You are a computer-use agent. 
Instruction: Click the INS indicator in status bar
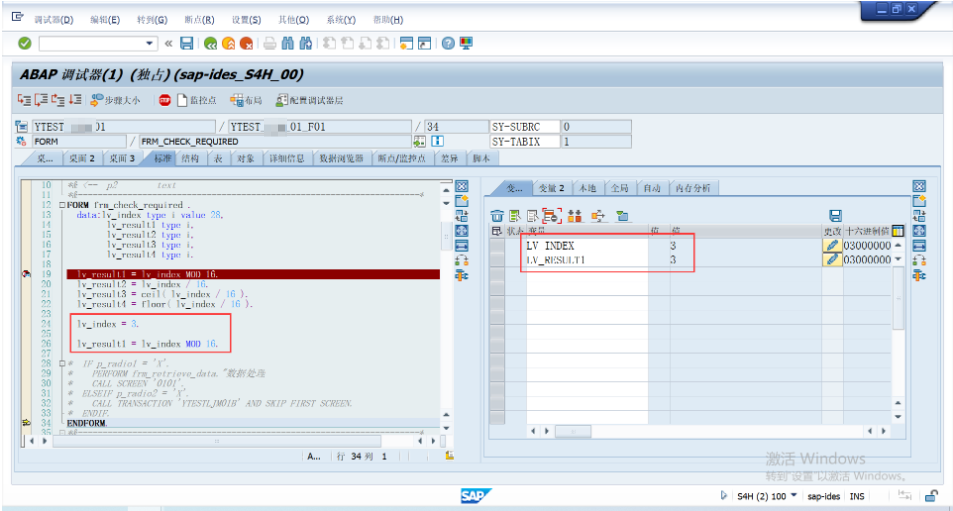pos(857,496)
